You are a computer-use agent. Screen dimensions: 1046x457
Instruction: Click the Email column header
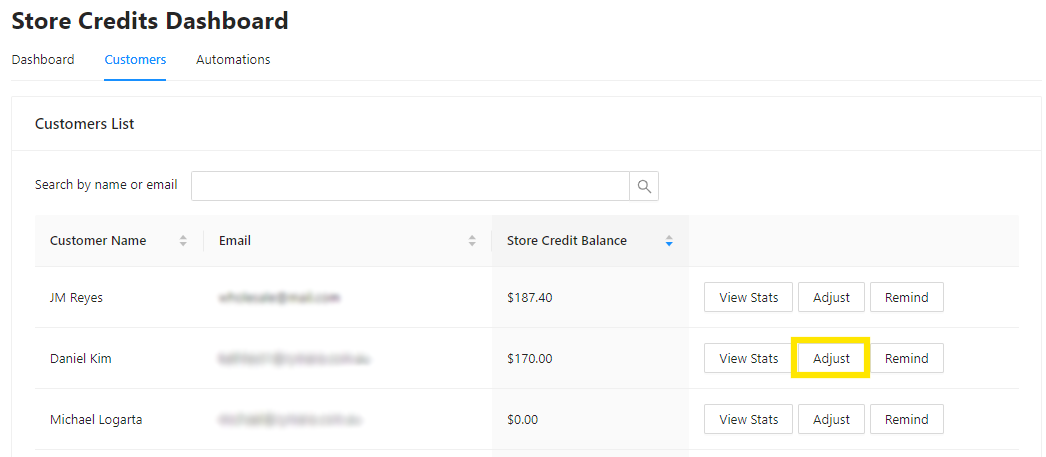pyautogui.click(x=348, y=241)
